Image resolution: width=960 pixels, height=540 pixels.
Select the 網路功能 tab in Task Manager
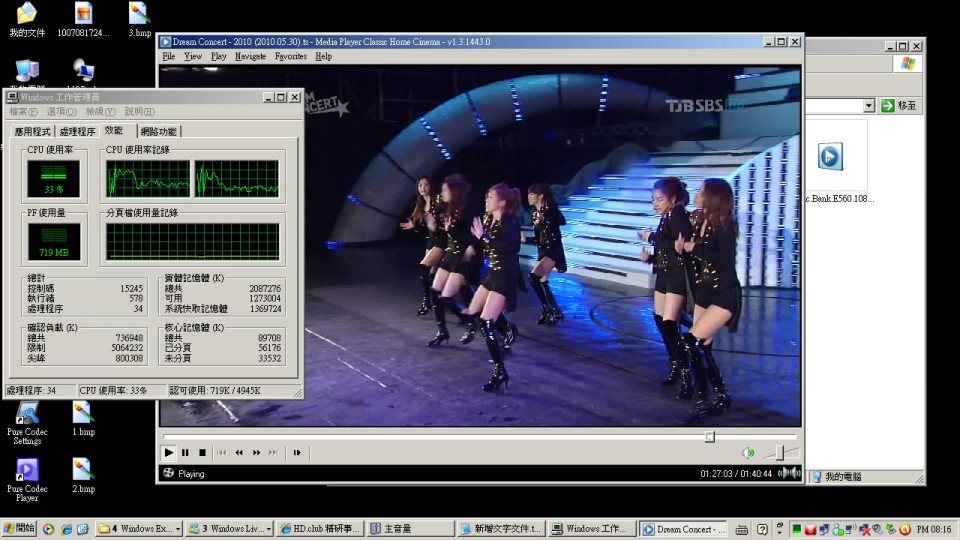[x=158, y=132]
